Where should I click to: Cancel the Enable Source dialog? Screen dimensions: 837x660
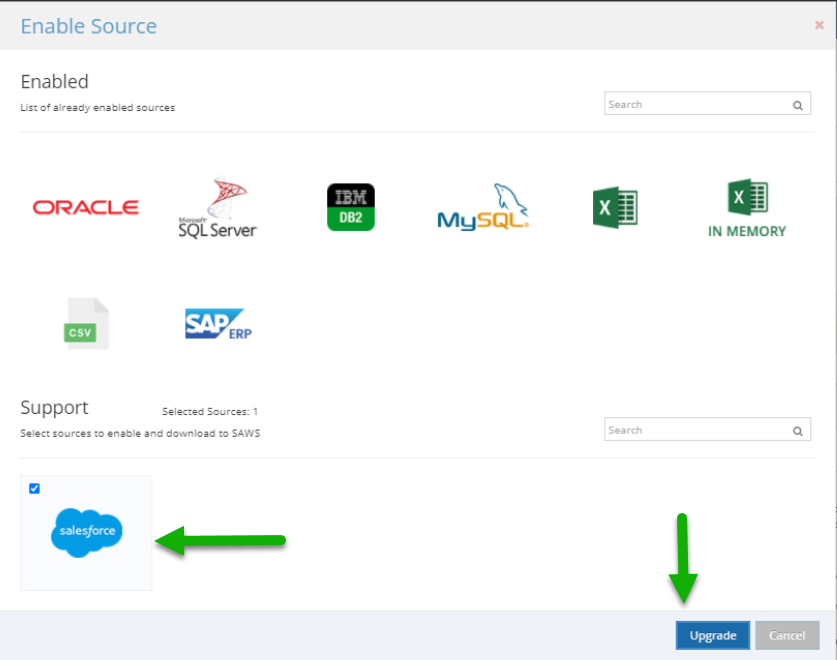click(x=787, y=635)
